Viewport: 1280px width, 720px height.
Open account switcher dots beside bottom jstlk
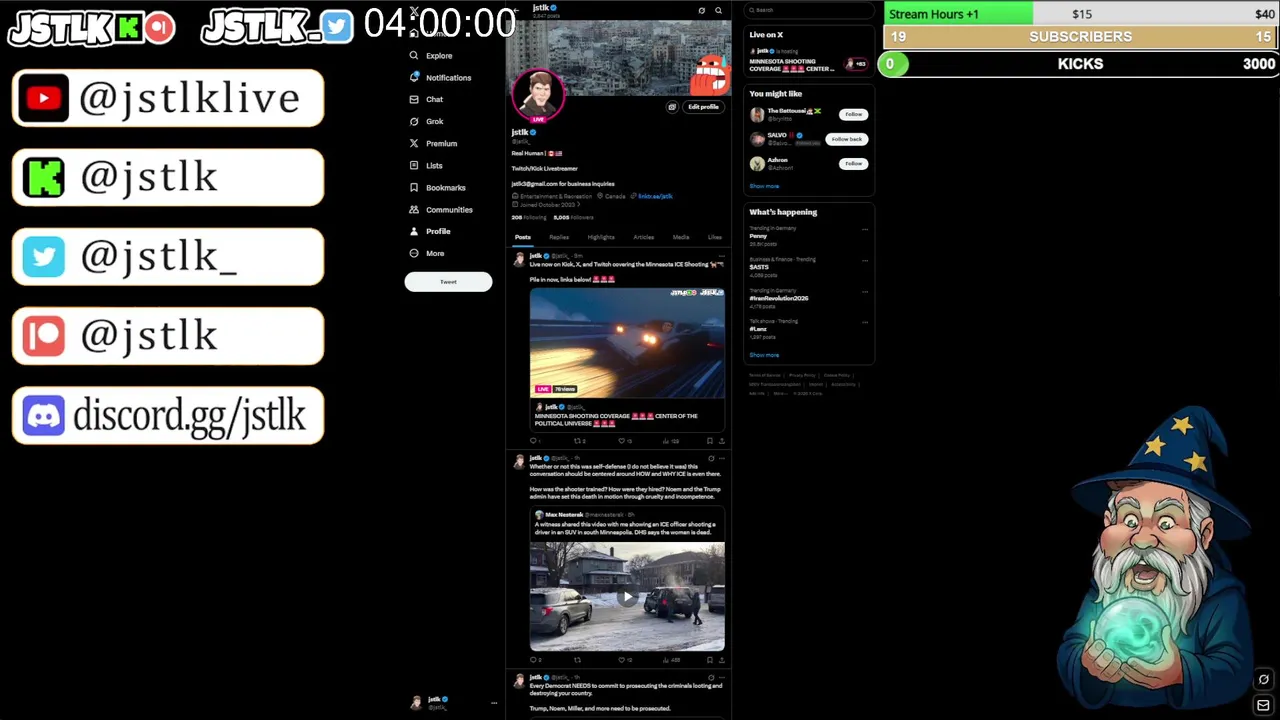[x=493, y=703]
